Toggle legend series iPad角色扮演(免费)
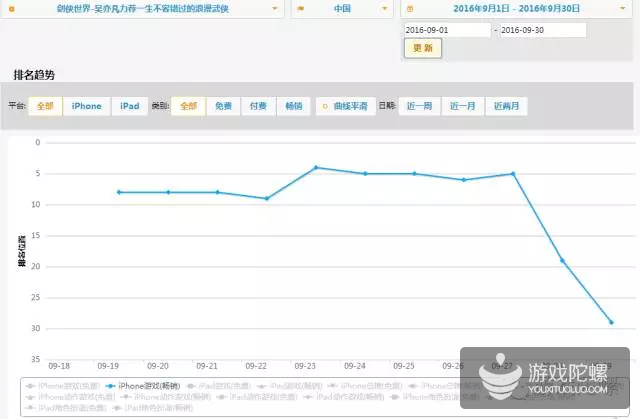The image size is (640, 419). pos(66,408)
